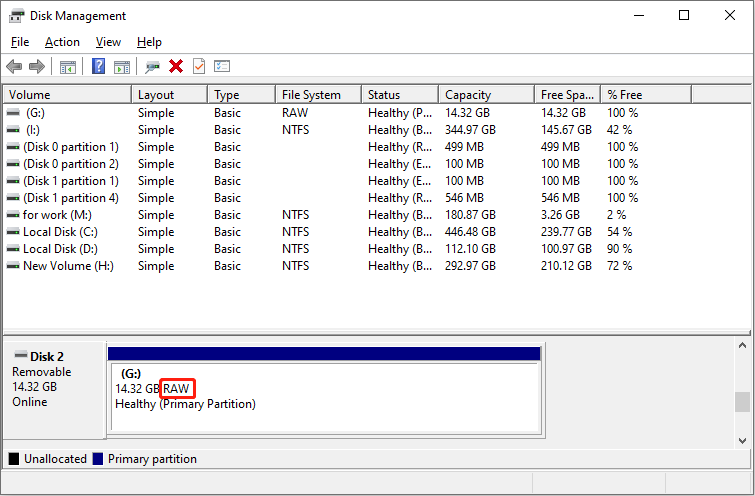The width and height of the screenshot is (755, 496).
Task: Click the Disk 2 Removable disk label
Action: pos(54,391)
